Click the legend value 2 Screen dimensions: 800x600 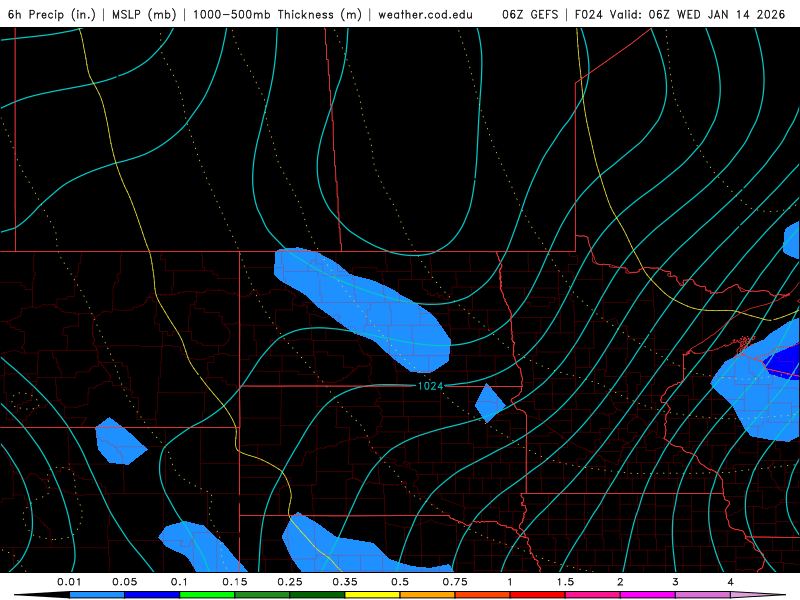pos(620,582)
